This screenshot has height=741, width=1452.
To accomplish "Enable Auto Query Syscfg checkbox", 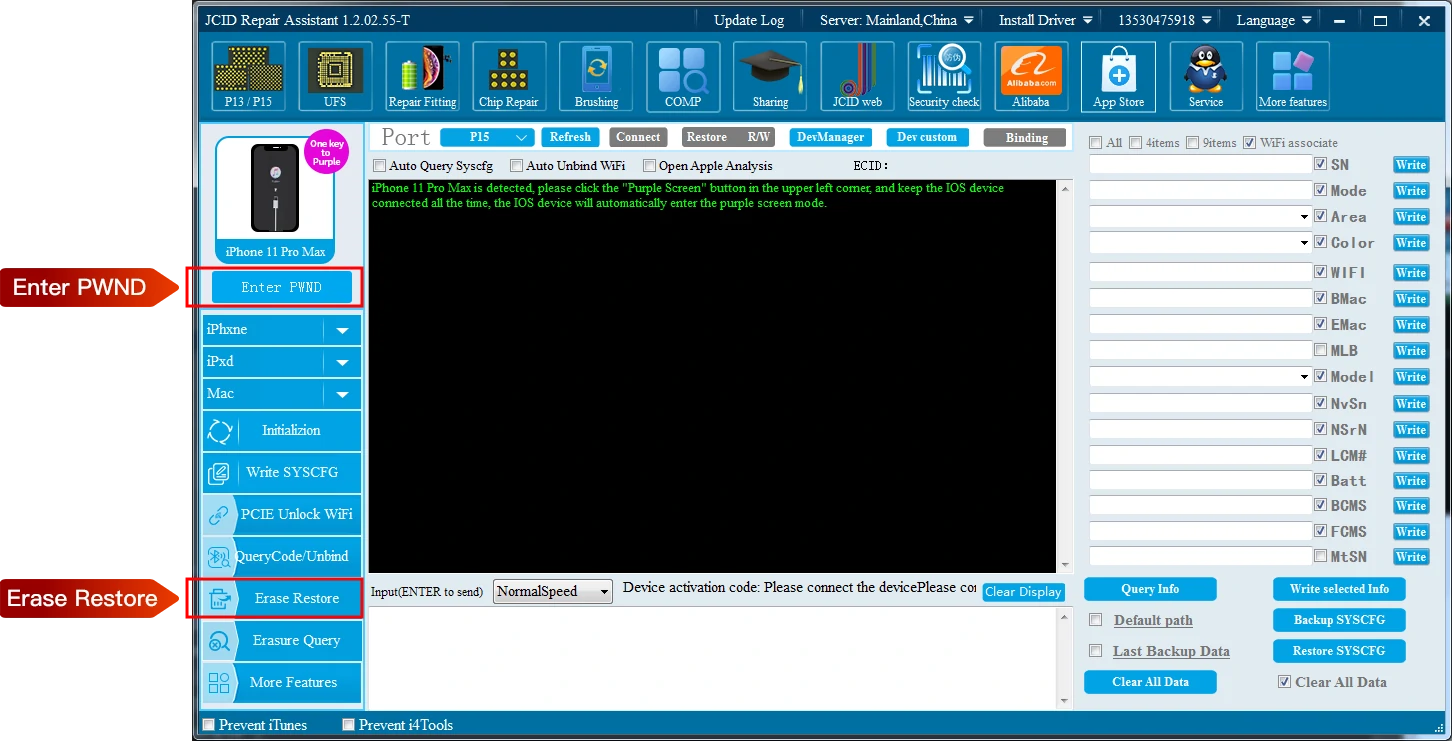I will pos(379,166).
